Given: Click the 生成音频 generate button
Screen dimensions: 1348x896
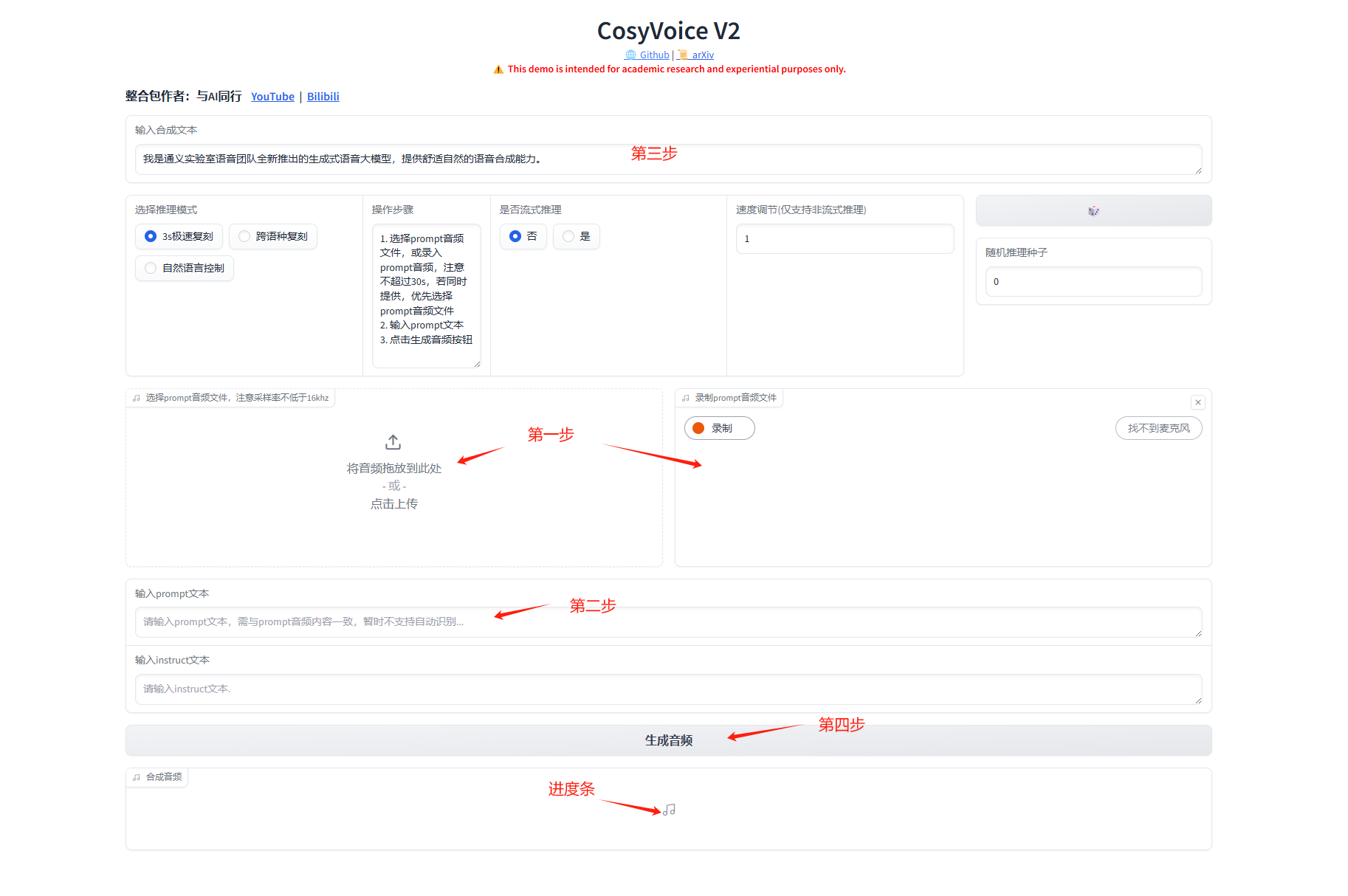Looking at the screenshot, I should 669,740.
